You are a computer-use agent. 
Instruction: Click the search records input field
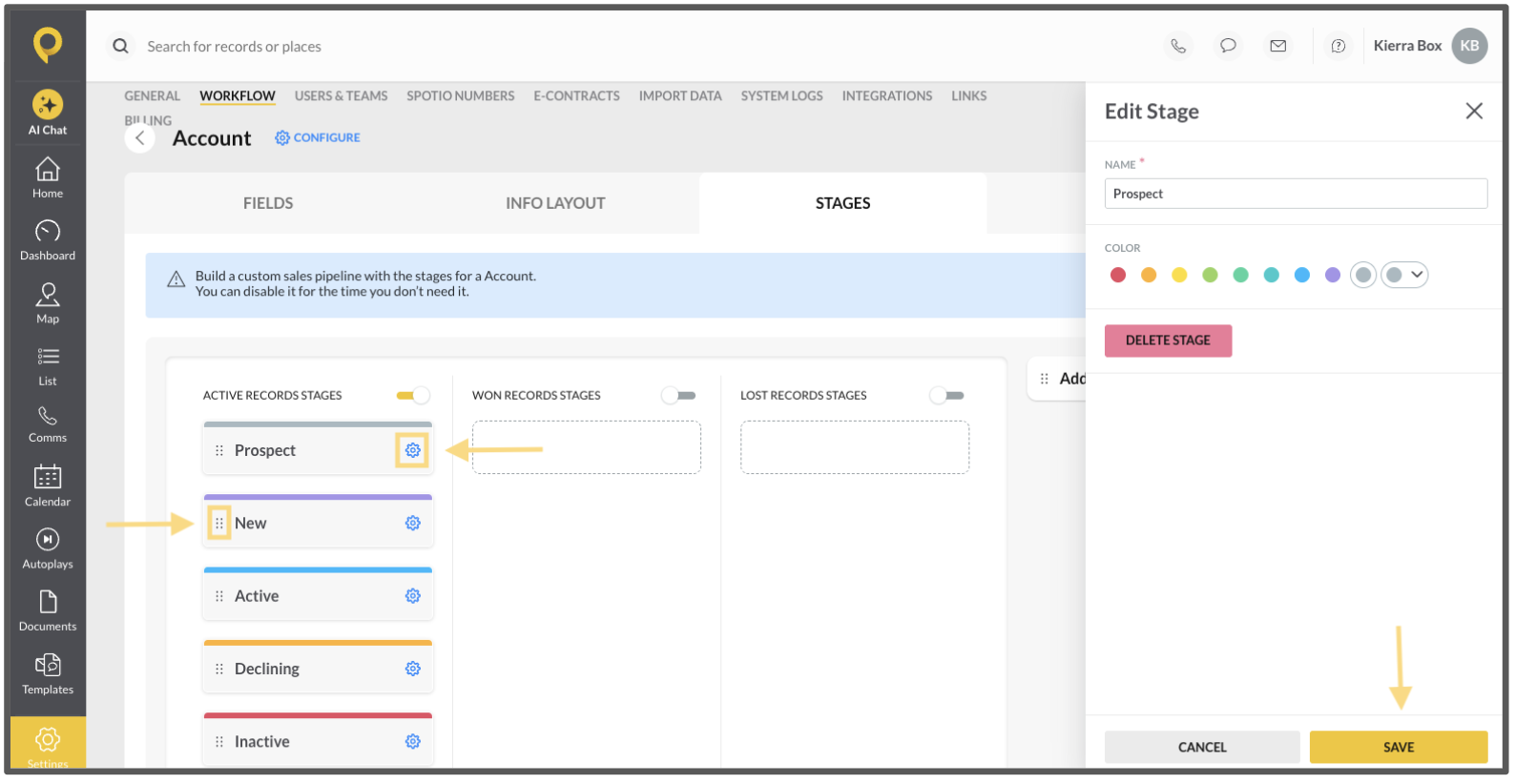tap(234, 47)
